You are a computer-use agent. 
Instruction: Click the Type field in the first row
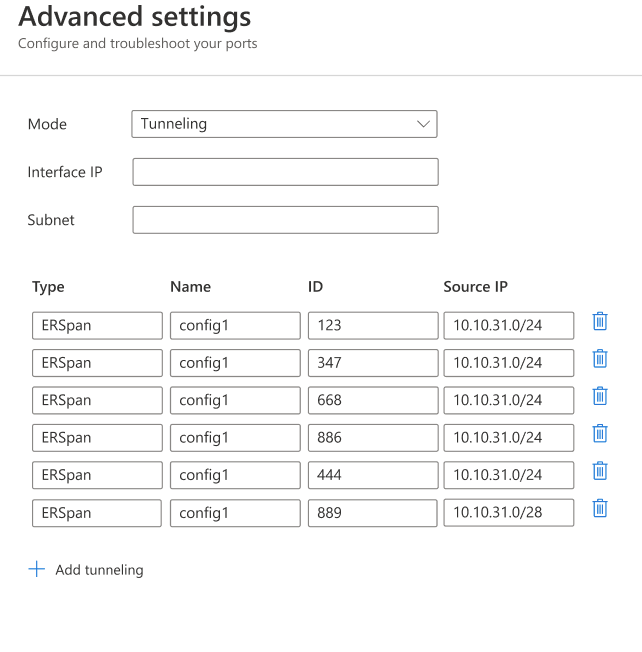97,325
